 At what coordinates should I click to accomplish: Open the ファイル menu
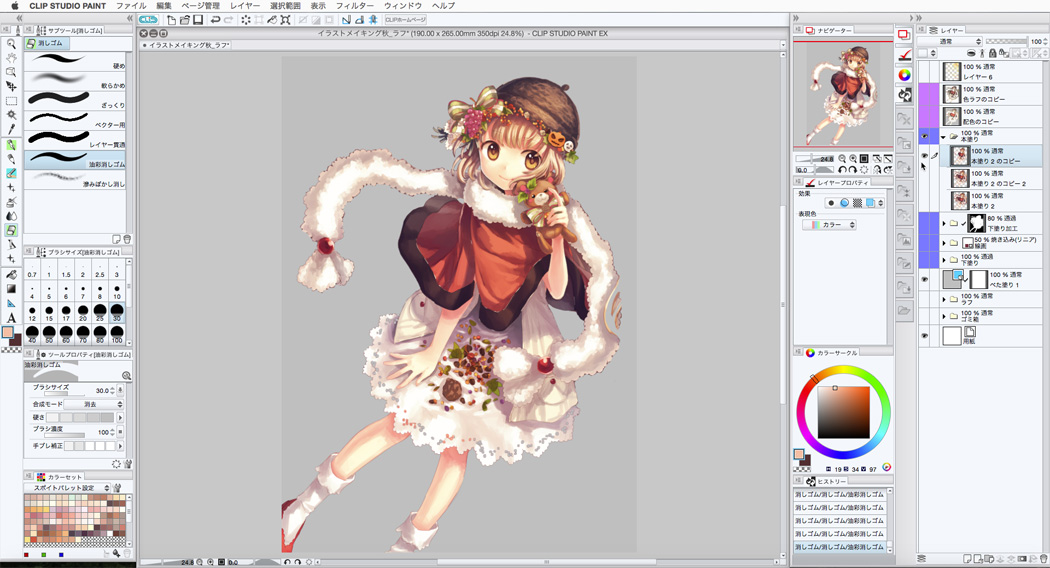click(131, 5)
